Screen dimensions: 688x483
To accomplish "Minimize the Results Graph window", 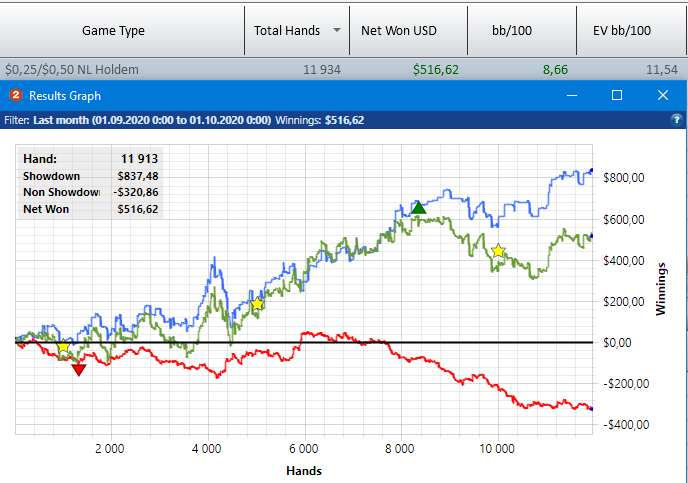I will click(x=572, y=95).
